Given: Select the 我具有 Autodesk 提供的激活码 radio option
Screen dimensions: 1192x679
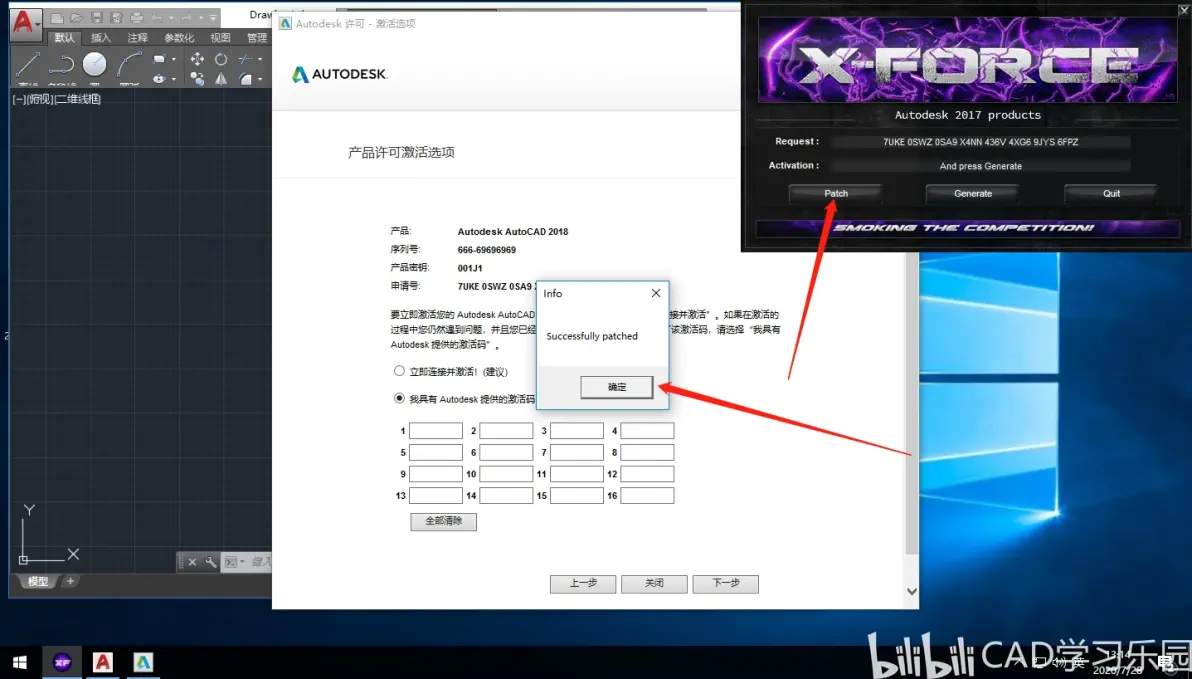Looking at the screenshot, I should (x=400, y=398).
